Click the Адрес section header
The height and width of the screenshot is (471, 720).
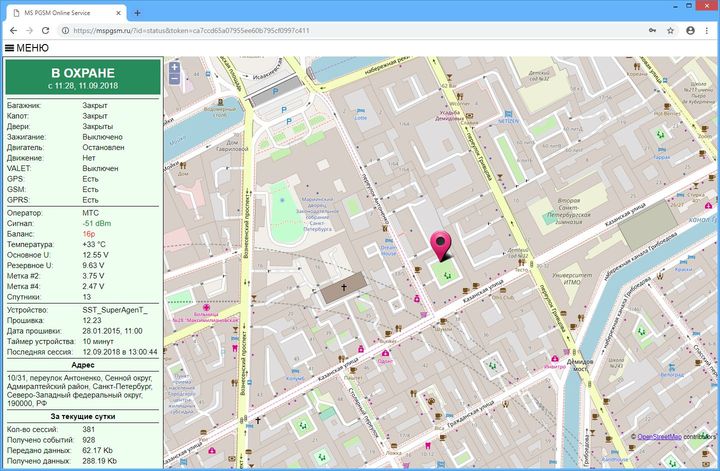point(82,366)
